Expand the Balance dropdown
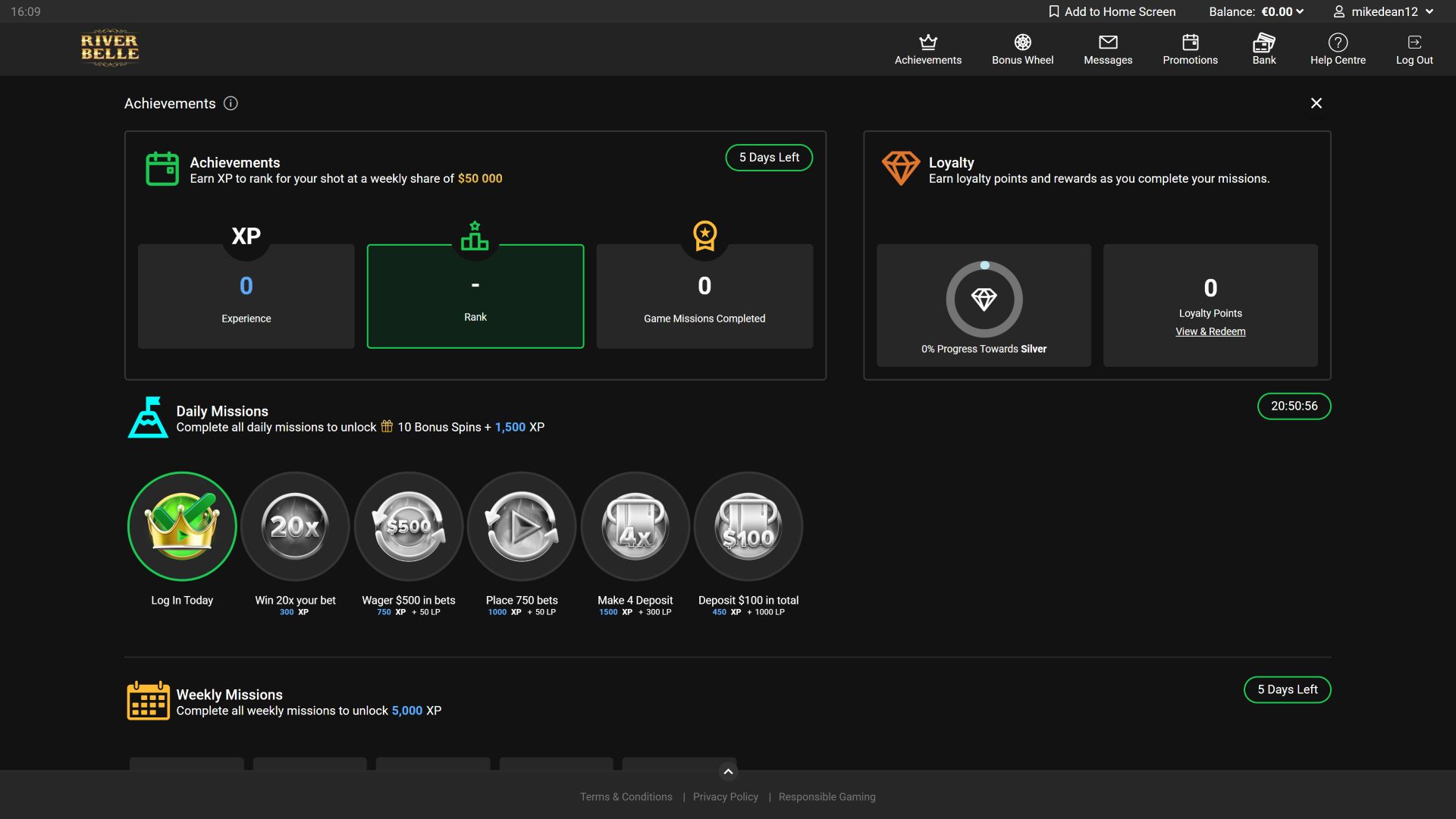 pos(1256,11)
